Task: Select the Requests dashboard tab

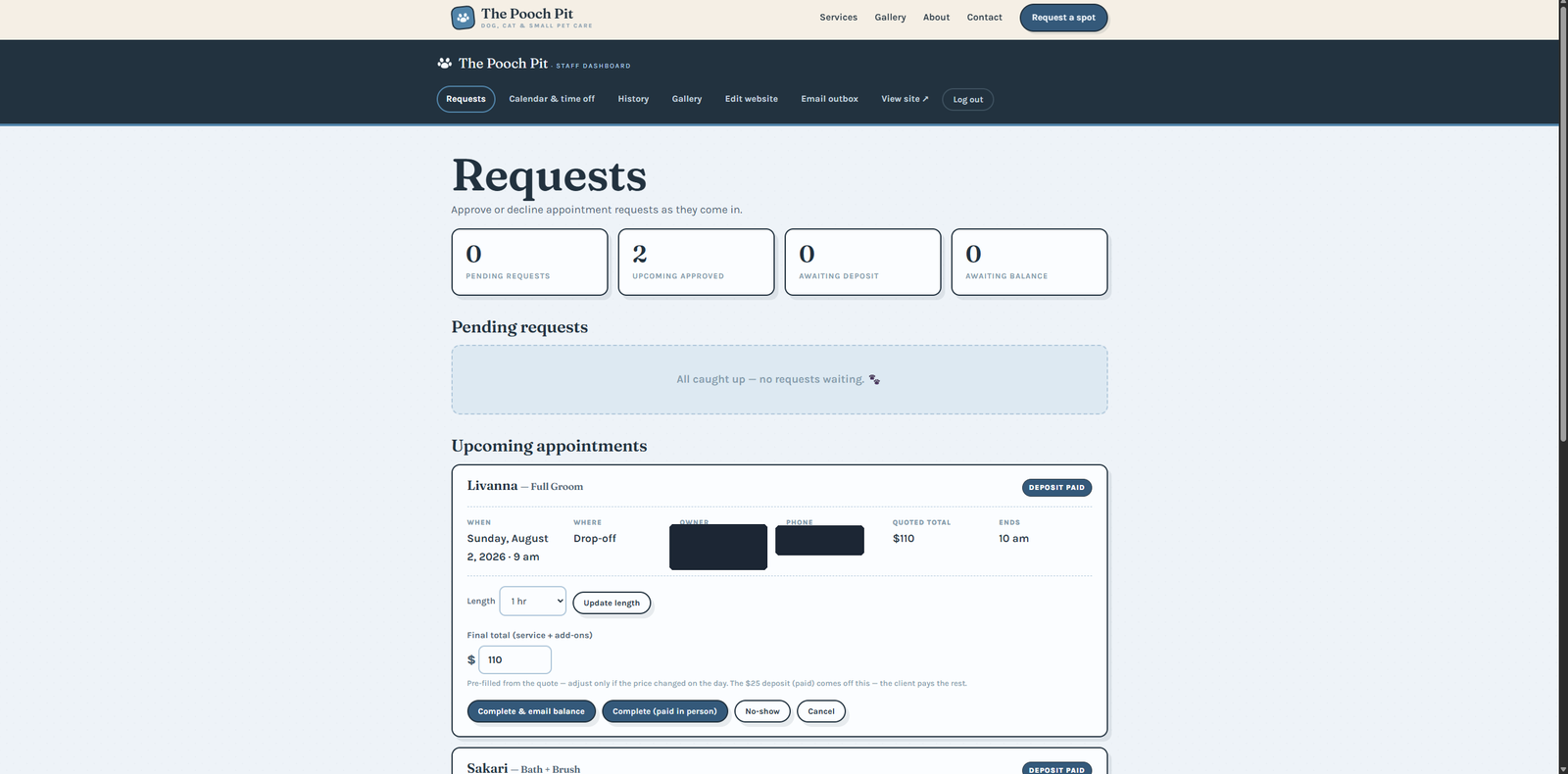Action: click(x=465, y=99)
